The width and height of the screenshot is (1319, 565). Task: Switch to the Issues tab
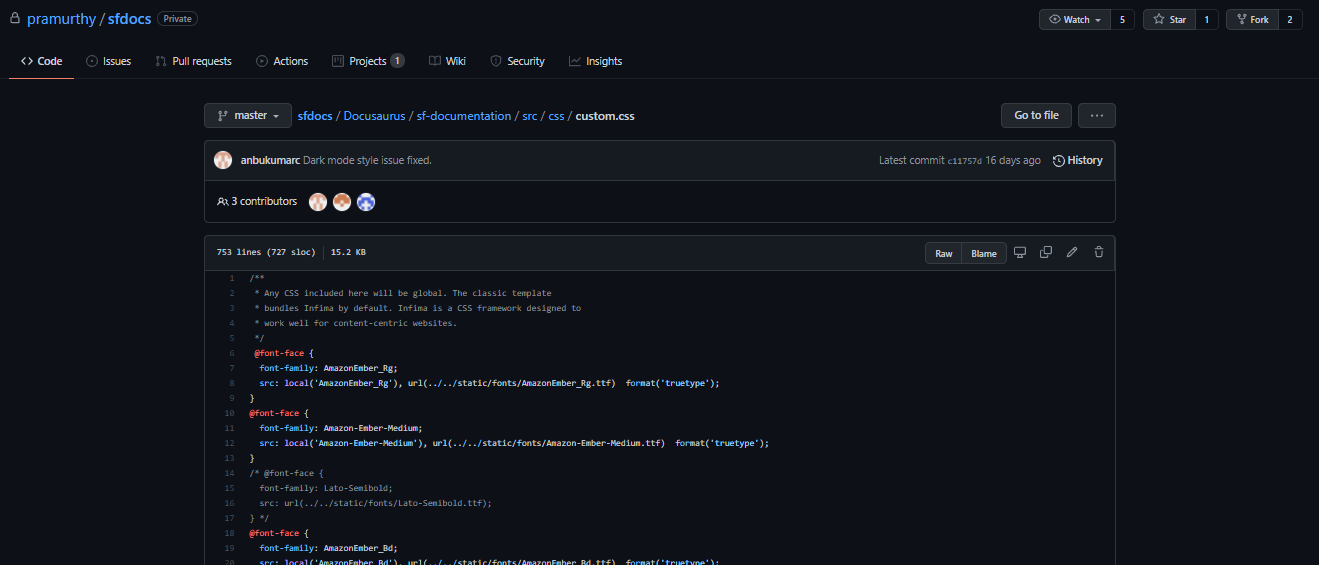click(108, 61)
